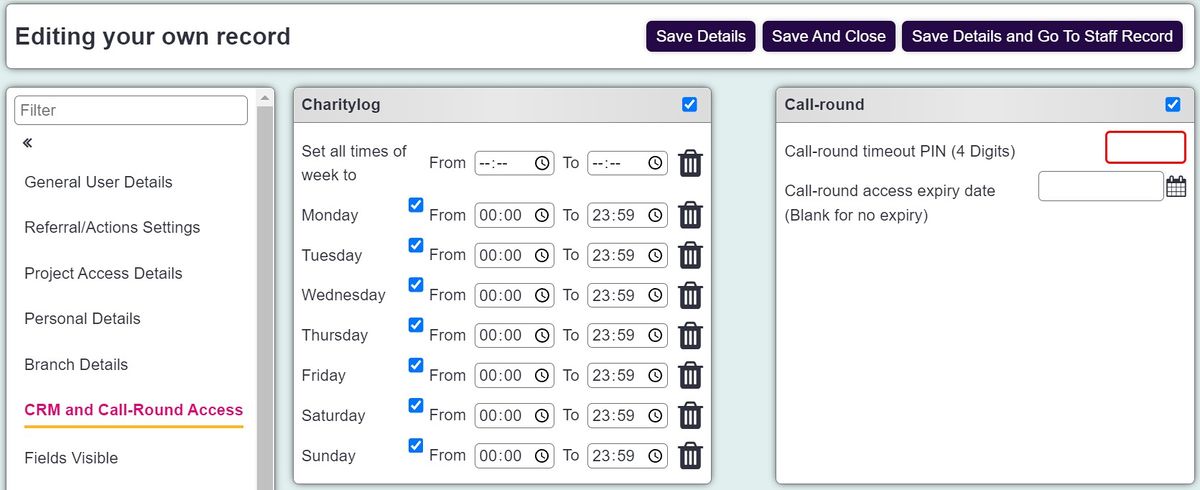Click clock icon in Friday To time

[x=655, y=375]
